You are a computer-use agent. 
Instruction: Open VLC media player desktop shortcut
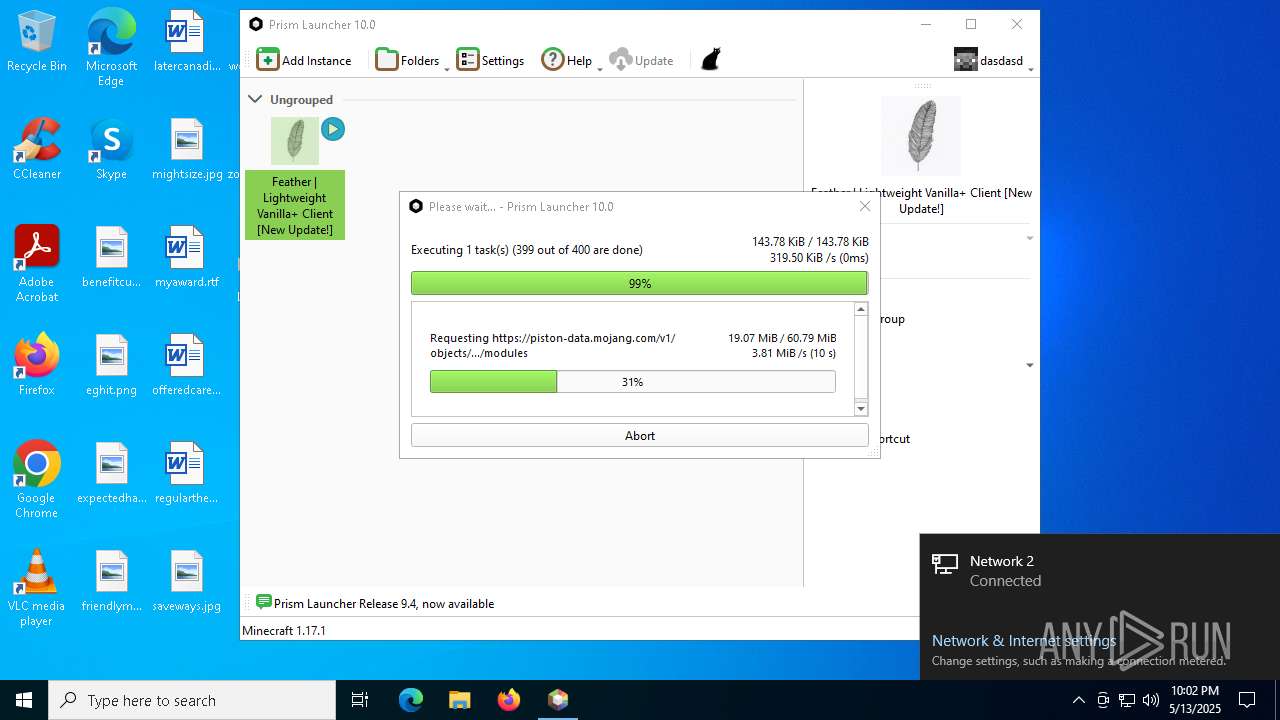37,588
